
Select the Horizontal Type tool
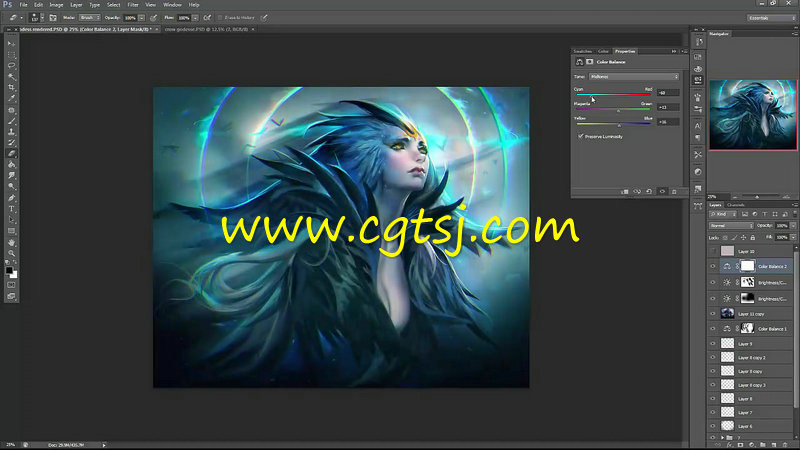tap(11, 209)
